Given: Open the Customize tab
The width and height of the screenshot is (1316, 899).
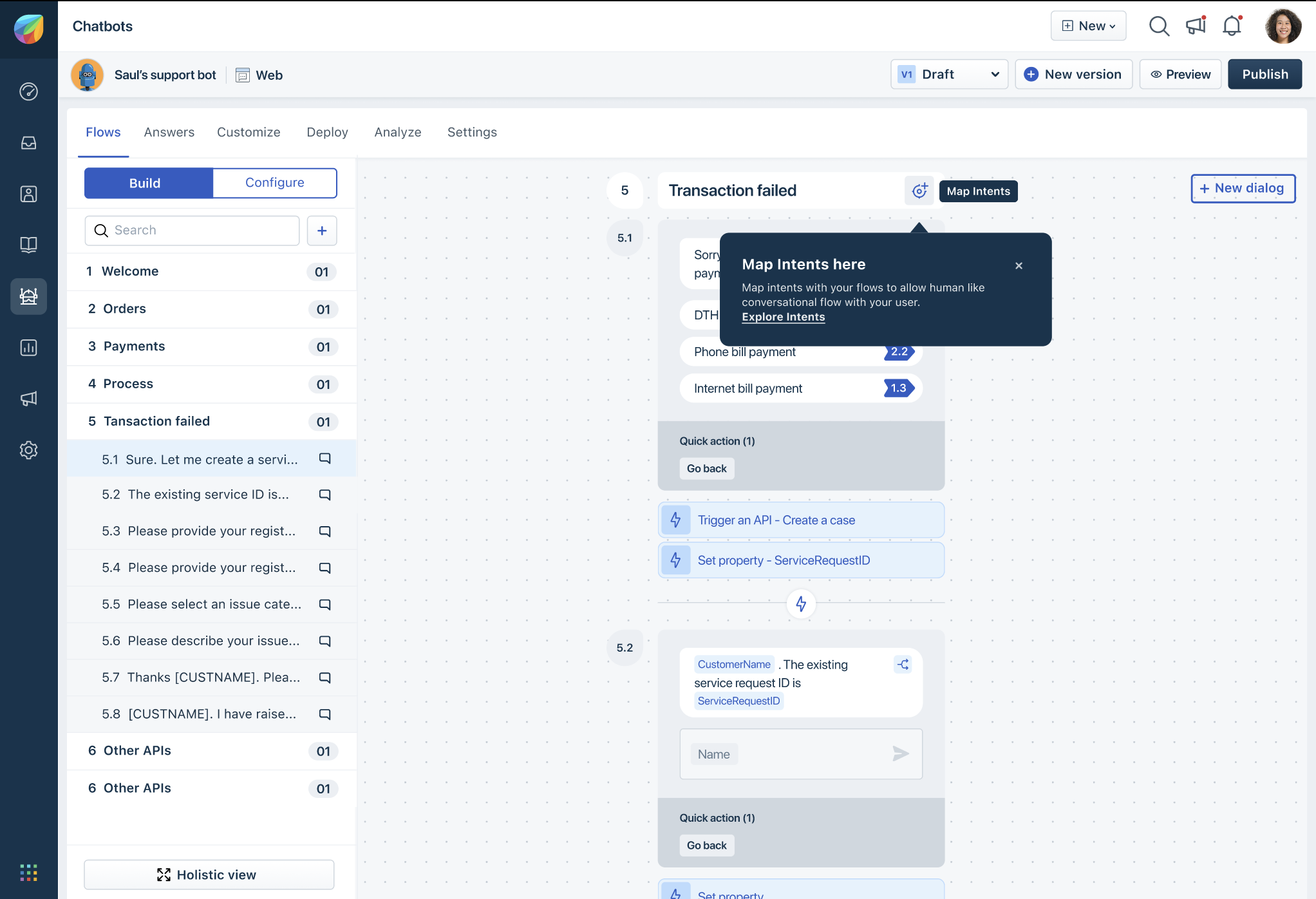Looking at the screenshot, I should tap(249, 132).
